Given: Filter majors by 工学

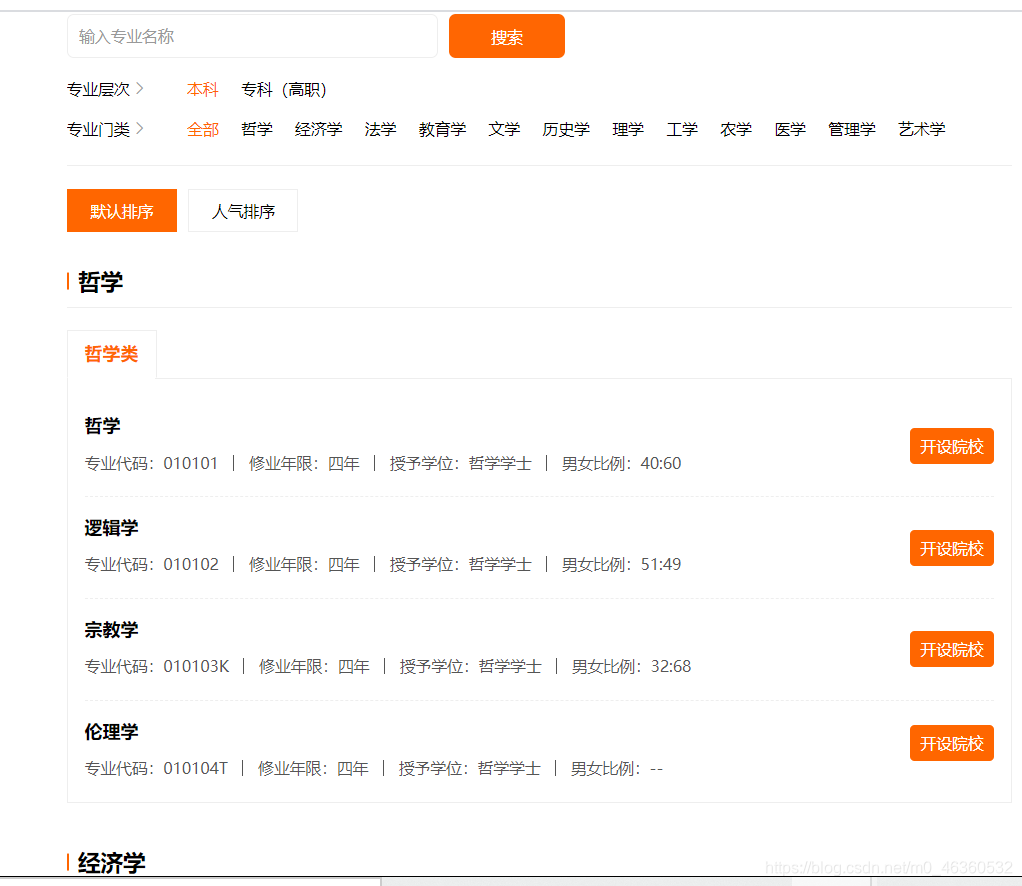Looking at the screenshot, I should coord(682,129).
